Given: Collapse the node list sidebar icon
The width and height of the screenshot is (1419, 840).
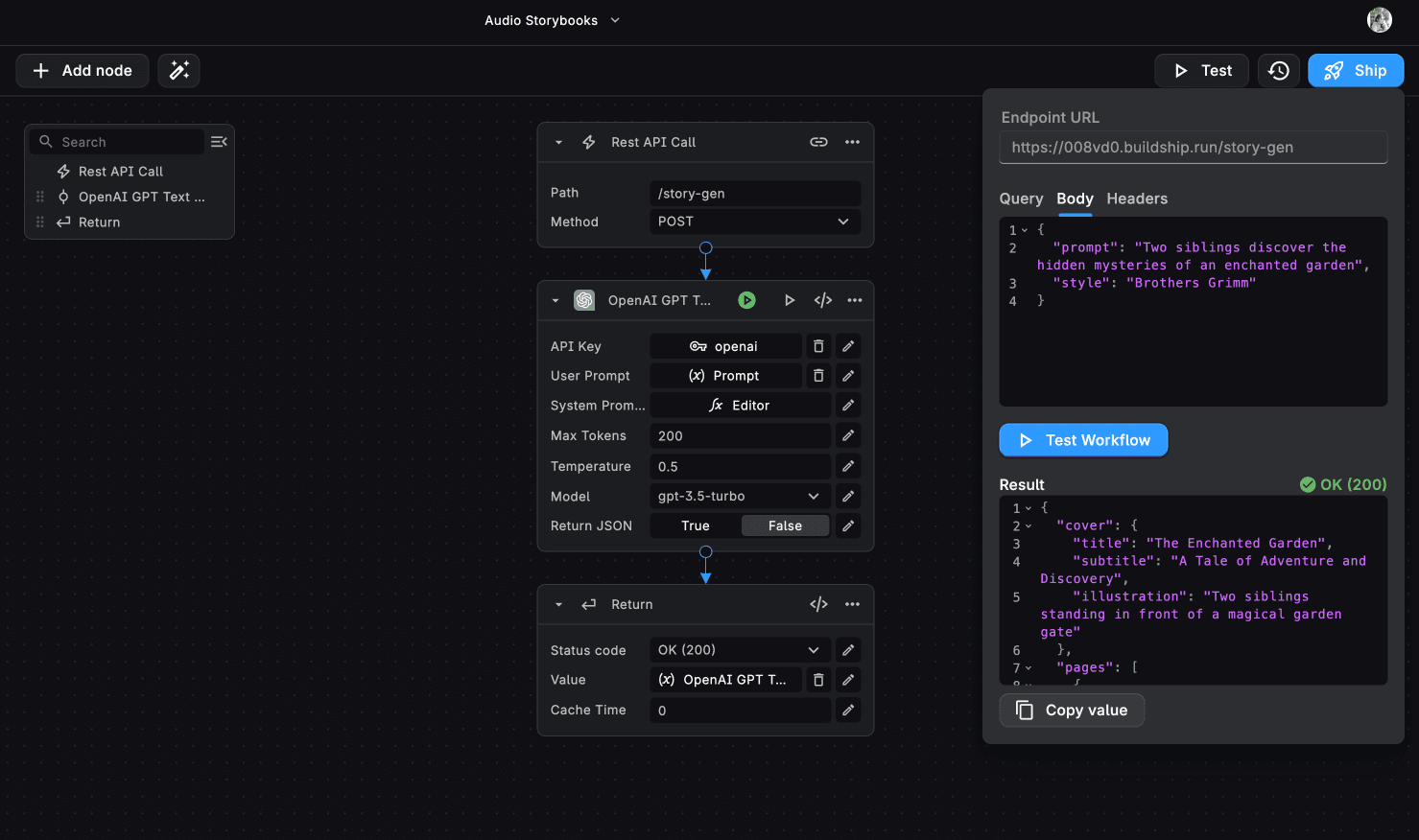Looking at the screenshot, I should [x=219, y=142].
